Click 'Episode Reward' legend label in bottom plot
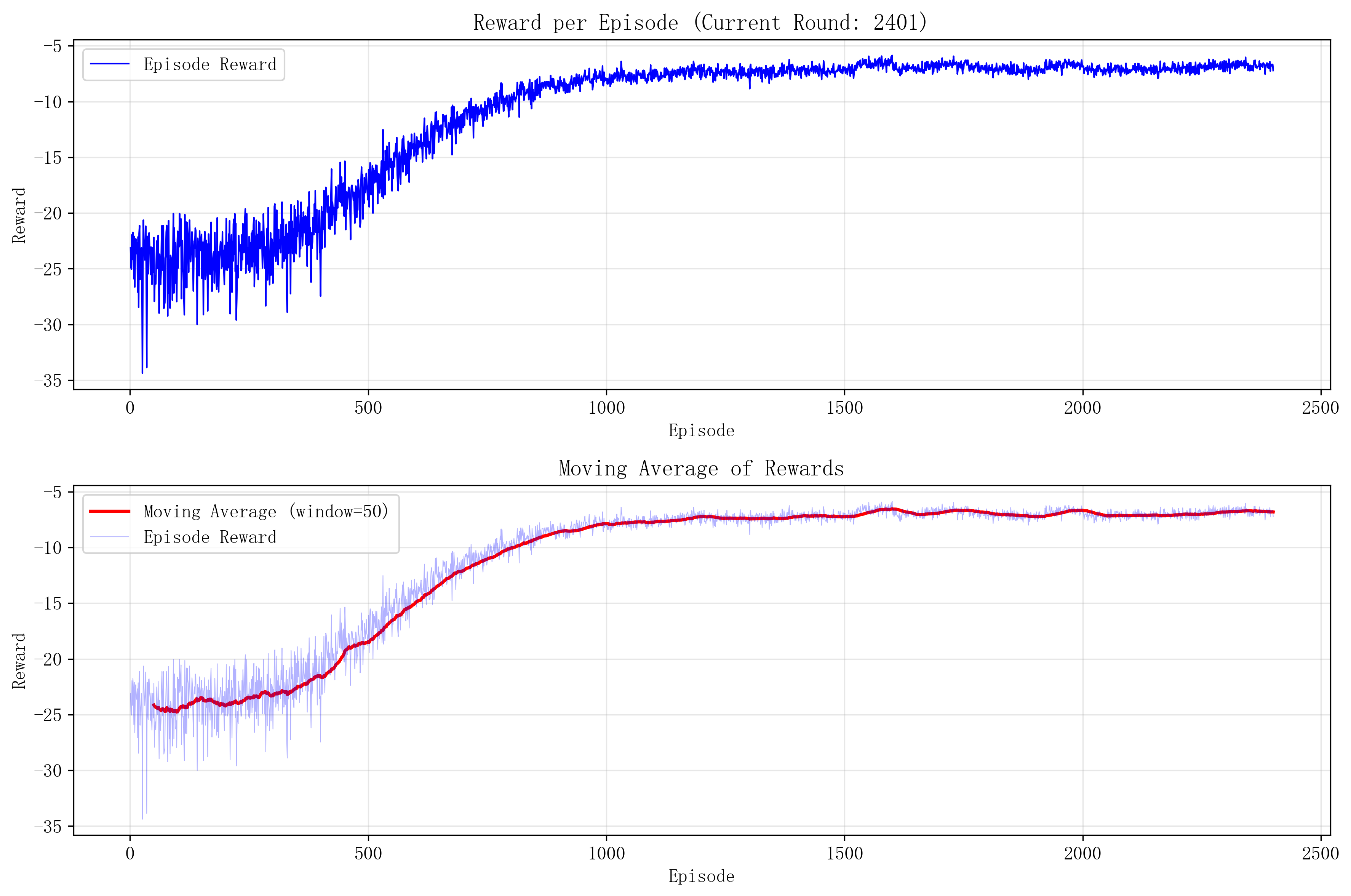The image size is (1351, 896). (209, 537)
